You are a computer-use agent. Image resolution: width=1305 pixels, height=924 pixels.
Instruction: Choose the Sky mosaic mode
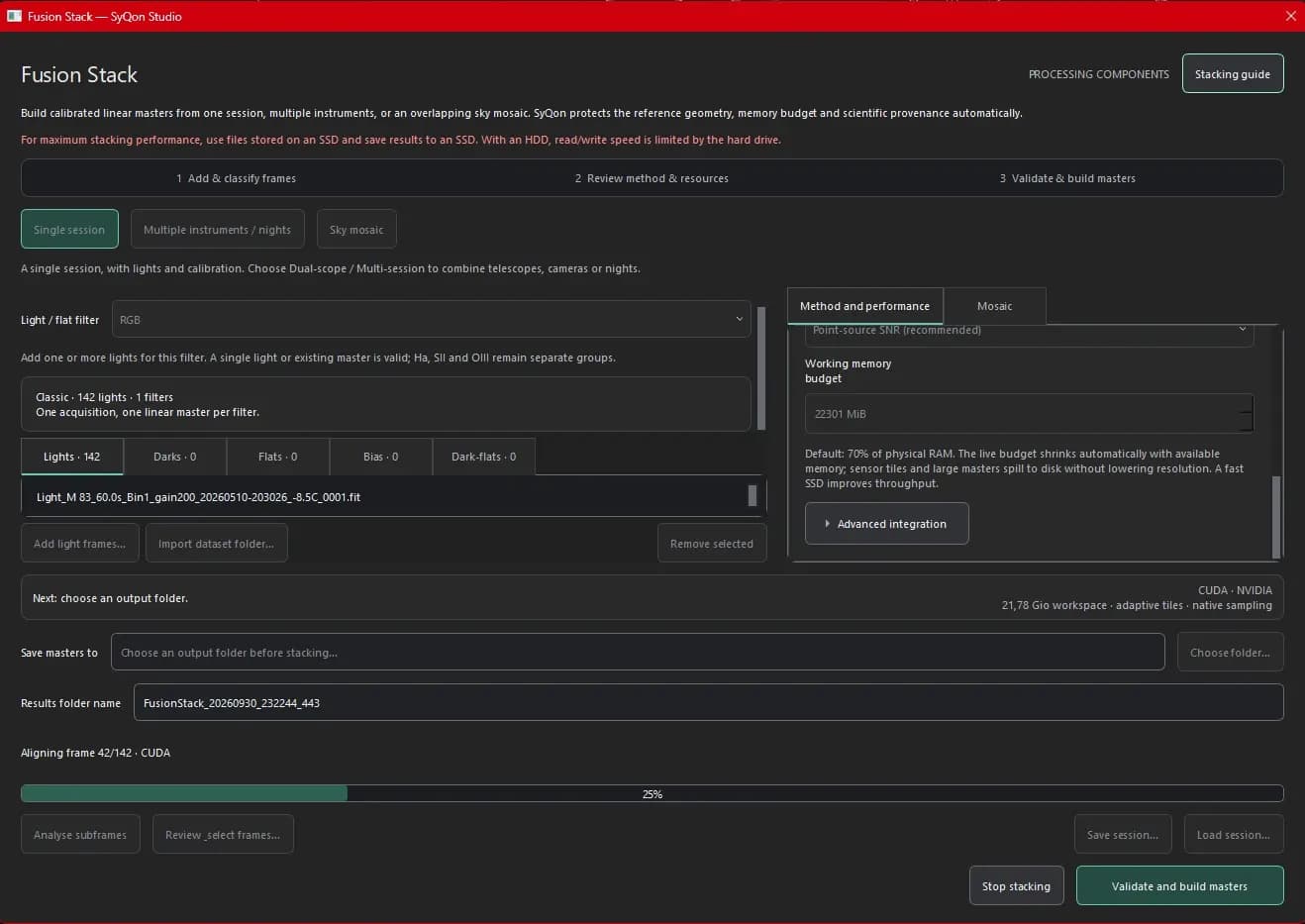tap(356, 230)
